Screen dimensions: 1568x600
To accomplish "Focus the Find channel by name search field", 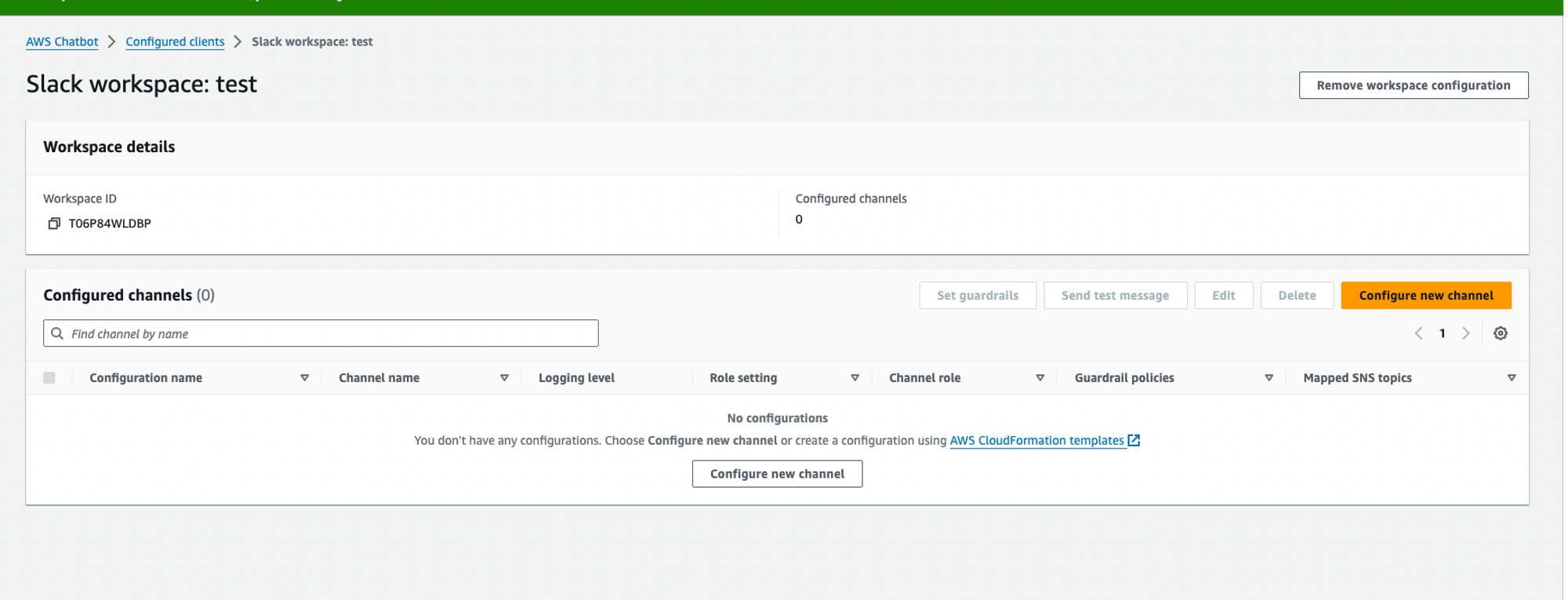I will click(321, 333).
